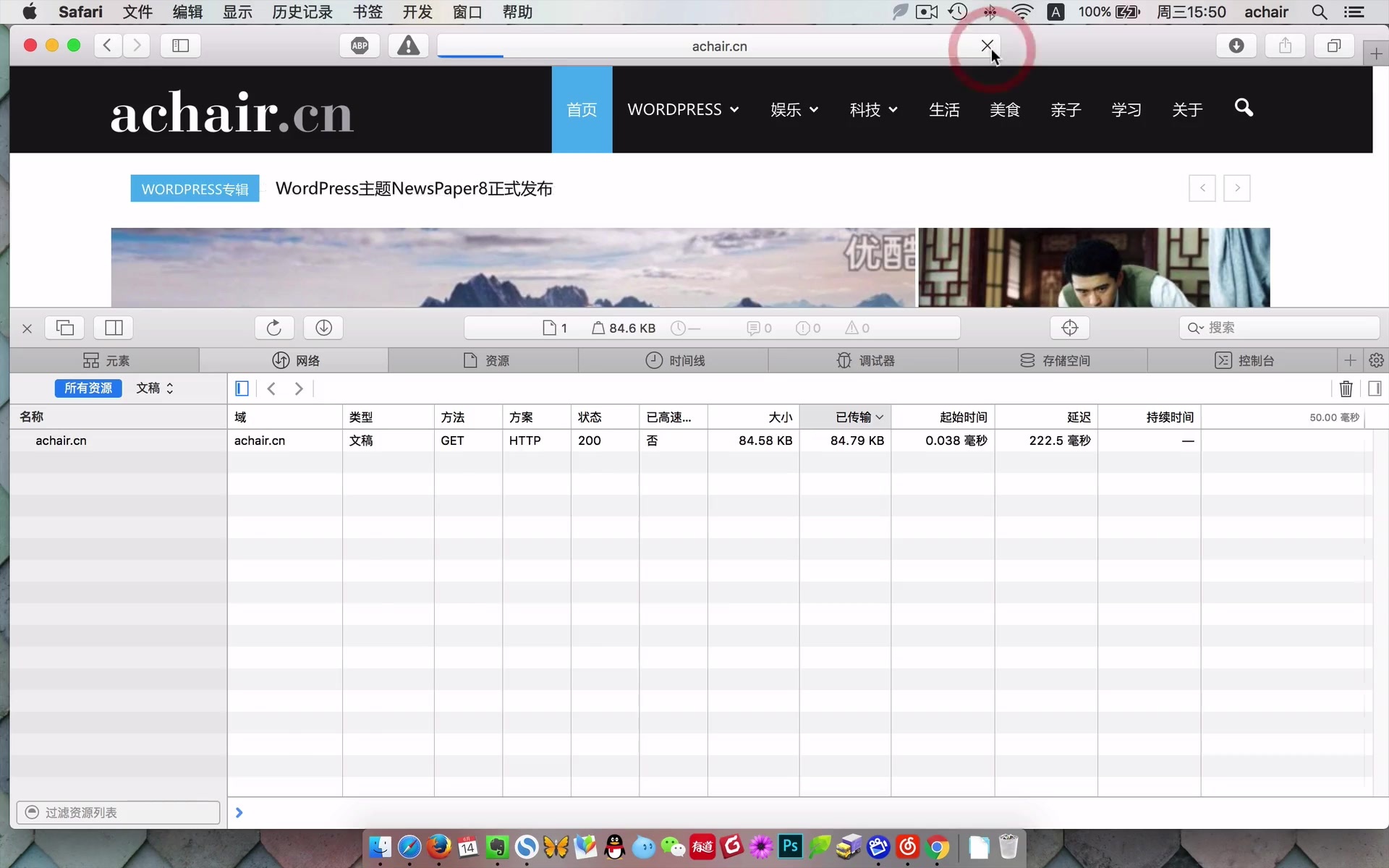Click the achair.cn address field
The image size is (1389, 868).
click(719, 46)
